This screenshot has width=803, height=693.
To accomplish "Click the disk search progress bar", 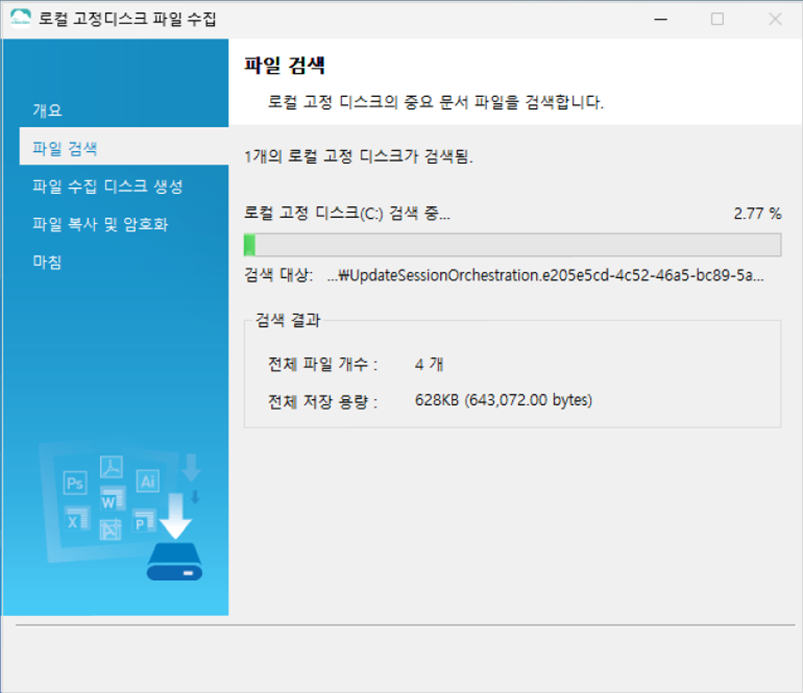I will pos(512,245).
